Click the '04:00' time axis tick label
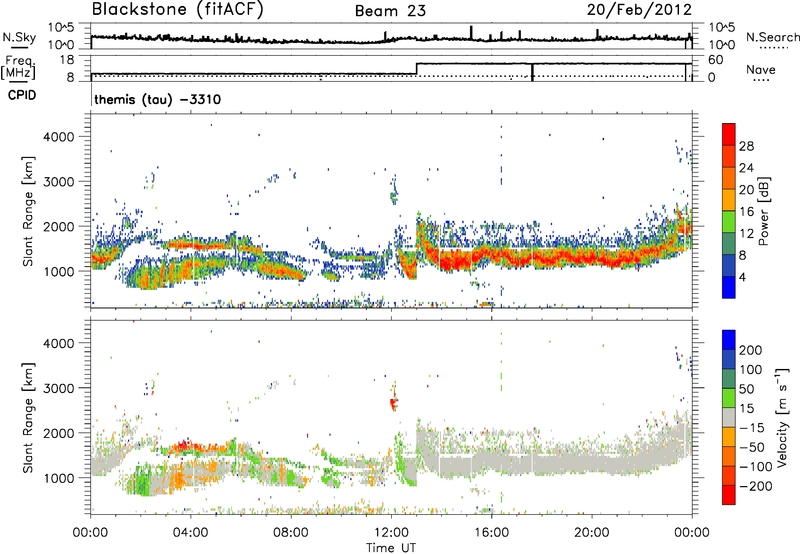 (x=191, y=532)
